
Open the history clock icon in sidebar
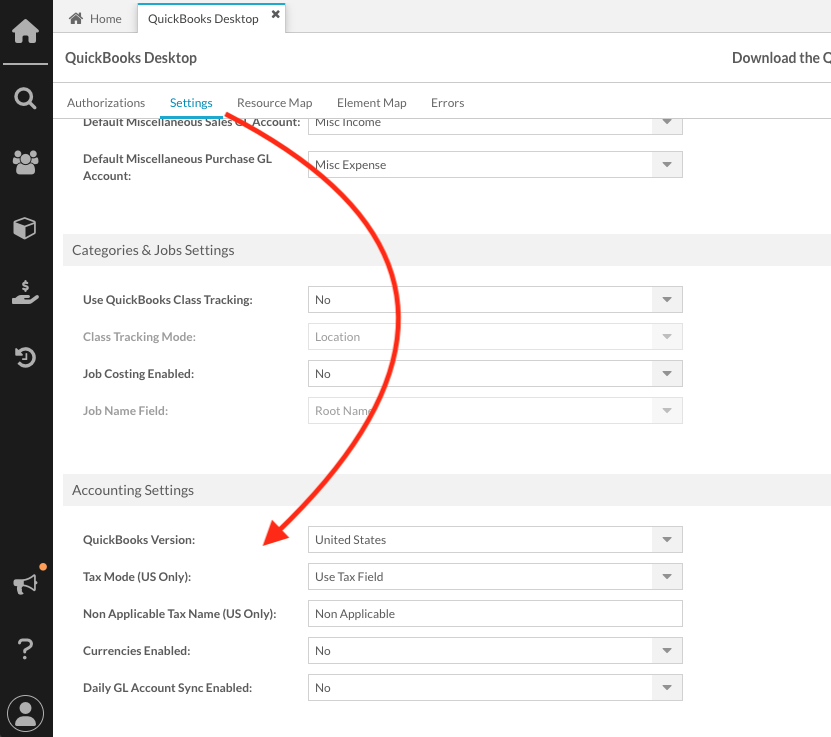(25, 357)
